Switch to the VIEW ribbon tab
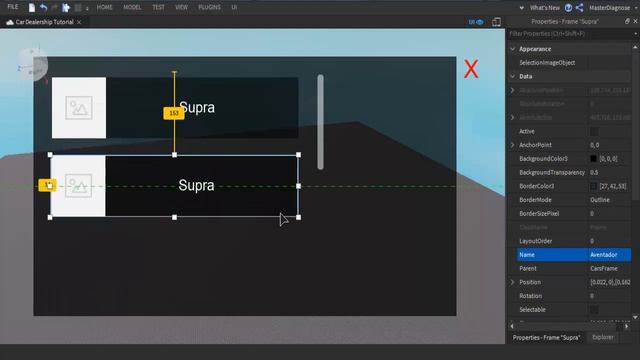The width and height of the screenshot is (640, 360). pyautogui.click(x=181, y=7)
